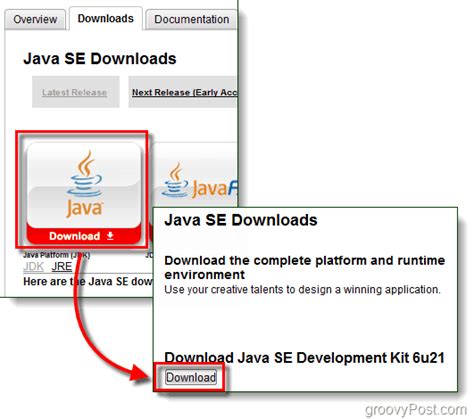
Task: Open the JDK link
Action: (33, 267)
